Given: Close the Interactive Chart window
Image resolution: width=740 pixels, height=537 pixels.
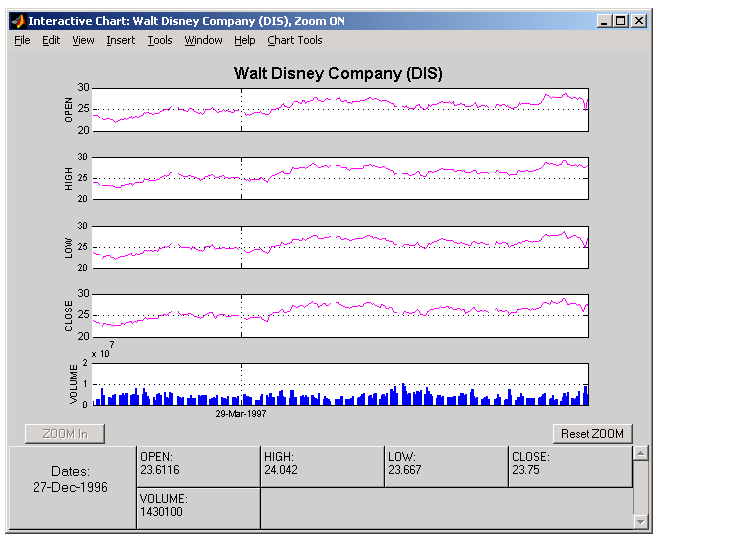Looking at the screenshot, I should [639, 21].
